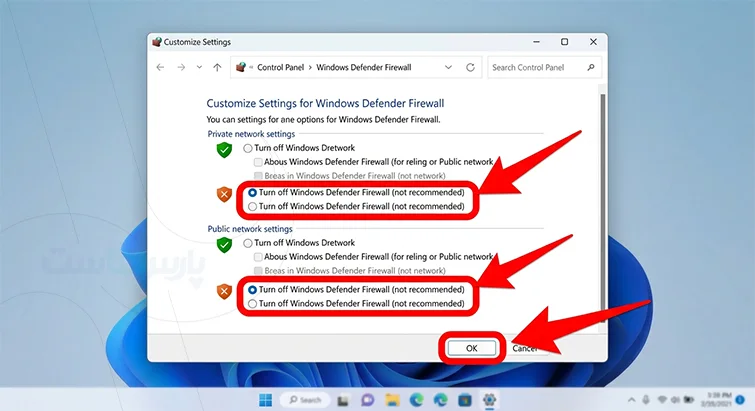Expand the address bar history dropdown

(448, 67)
